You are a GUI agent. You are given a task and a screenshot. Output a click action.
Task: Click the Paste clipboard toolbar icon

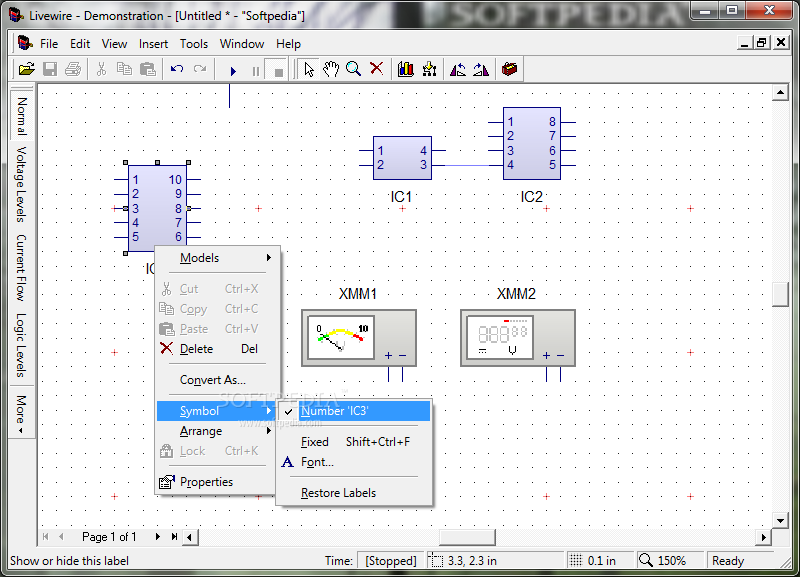147,69
